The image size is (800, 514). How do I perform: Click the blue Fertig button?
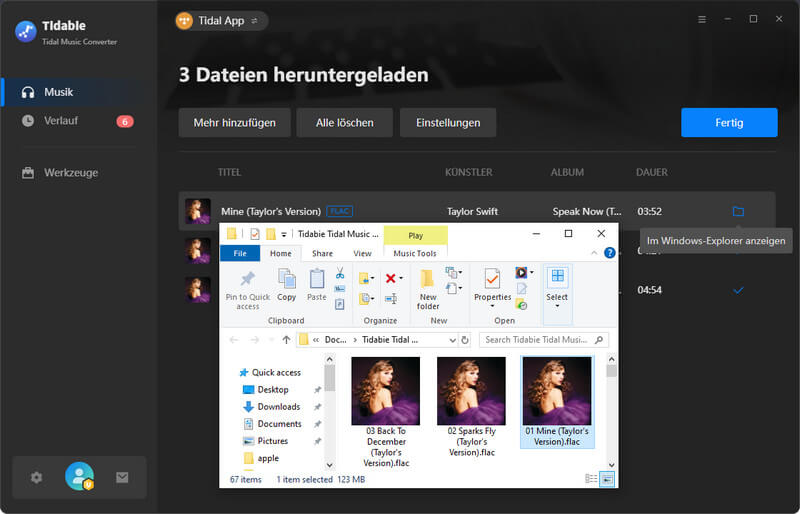pyautogui.click(x=729, y=123)
